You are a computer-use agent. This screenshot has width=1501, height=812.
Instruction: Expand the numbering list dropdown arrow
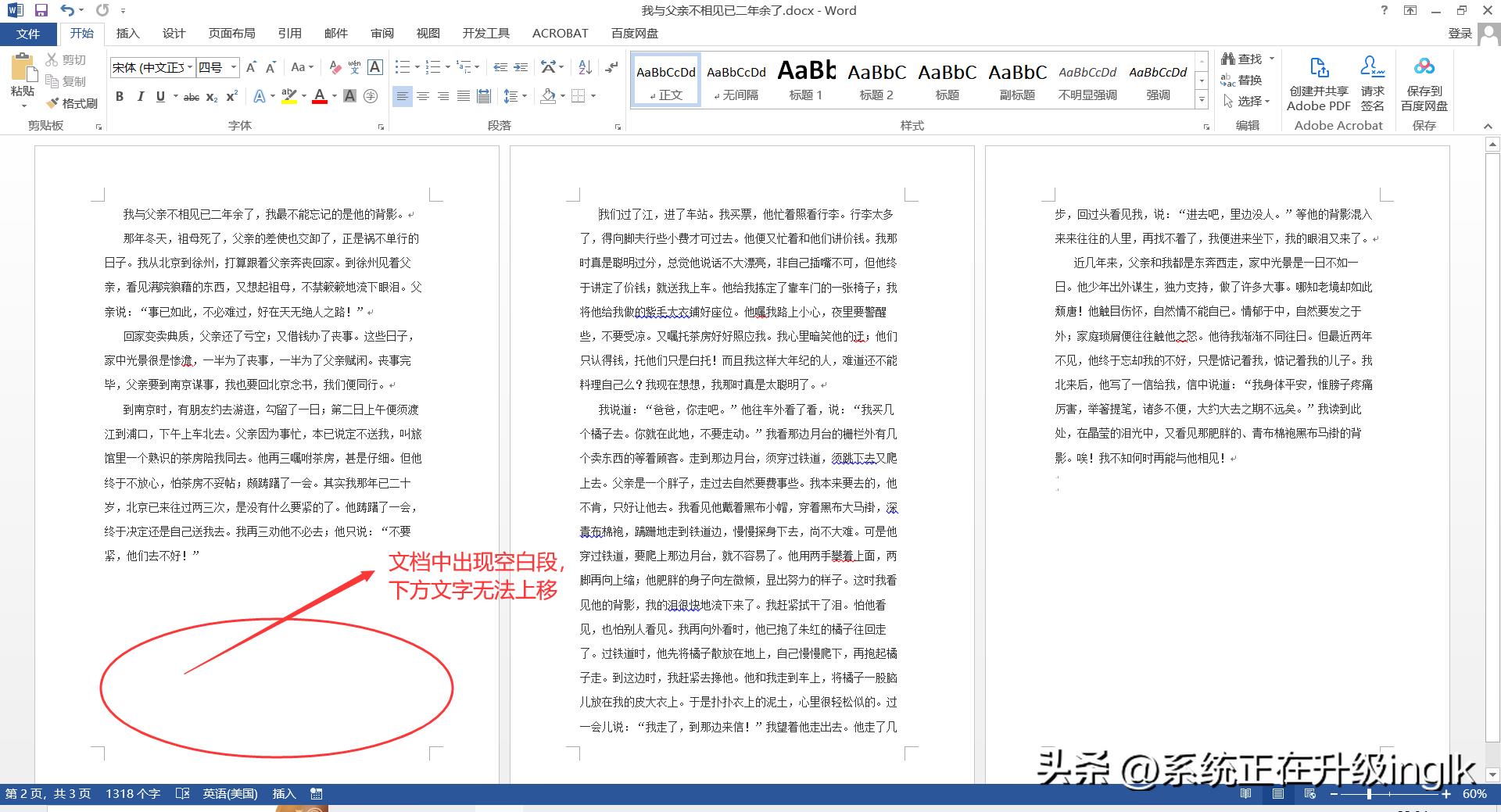[x=448, y=68]
